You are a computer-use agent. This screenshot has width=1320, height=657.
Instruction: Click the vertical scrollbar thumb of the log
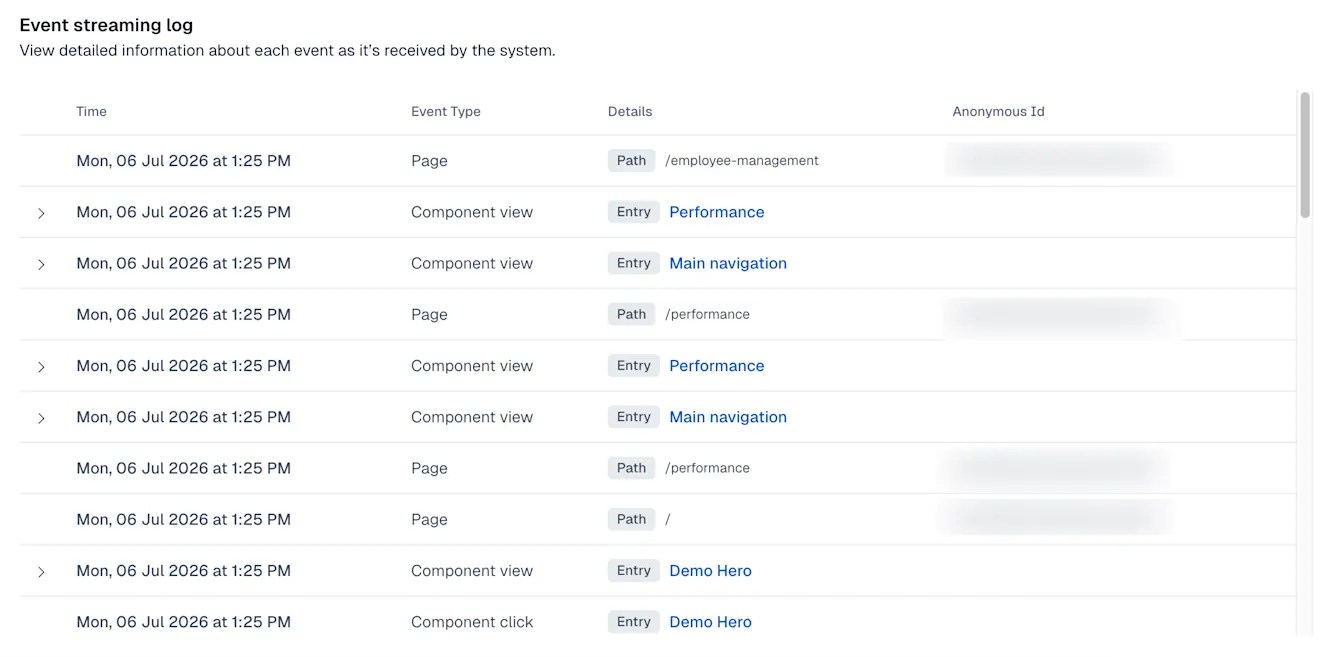tap(1304, 155)
